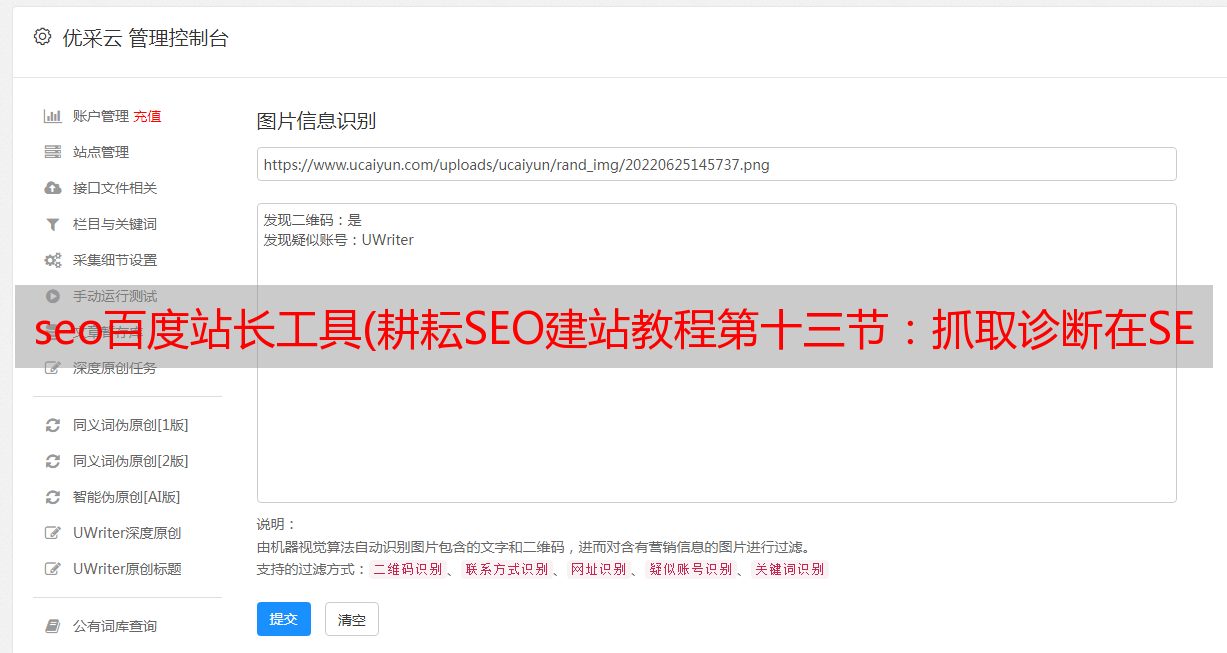This screenshot has width=1227, height=653.
Task: Click the filter funnel icon for 栏目与关键词
Action: [53, 224]
